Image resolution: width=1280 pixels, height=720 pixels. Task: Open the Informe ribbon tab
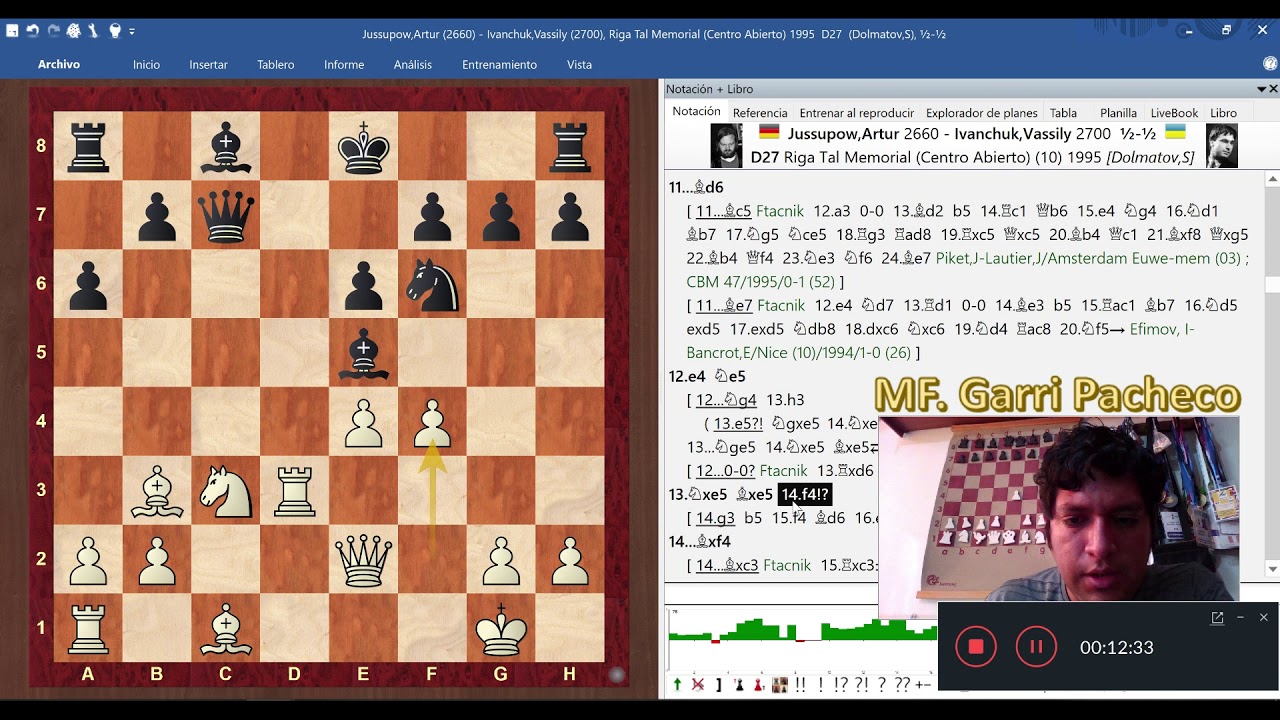coord(344,64)
